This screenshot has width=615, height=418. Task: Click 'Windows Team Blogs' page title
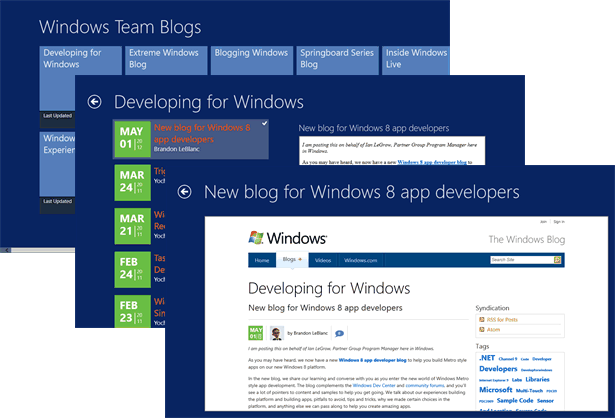point(120,27)
